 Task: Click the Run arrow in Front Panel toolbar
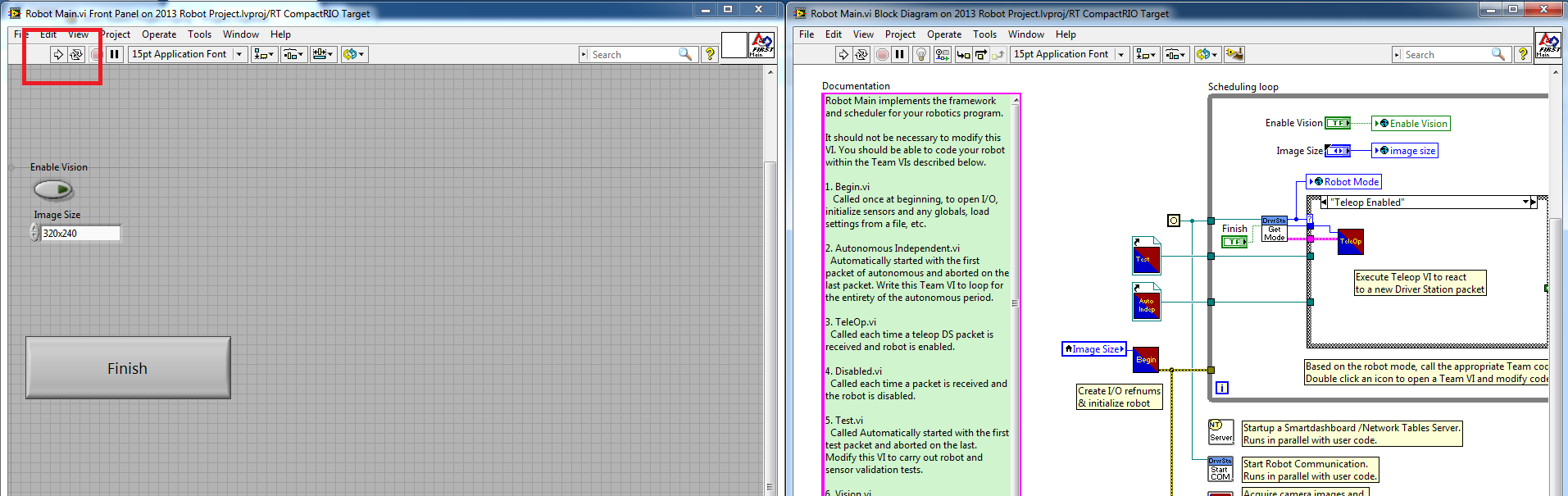(x=58, y=54)
